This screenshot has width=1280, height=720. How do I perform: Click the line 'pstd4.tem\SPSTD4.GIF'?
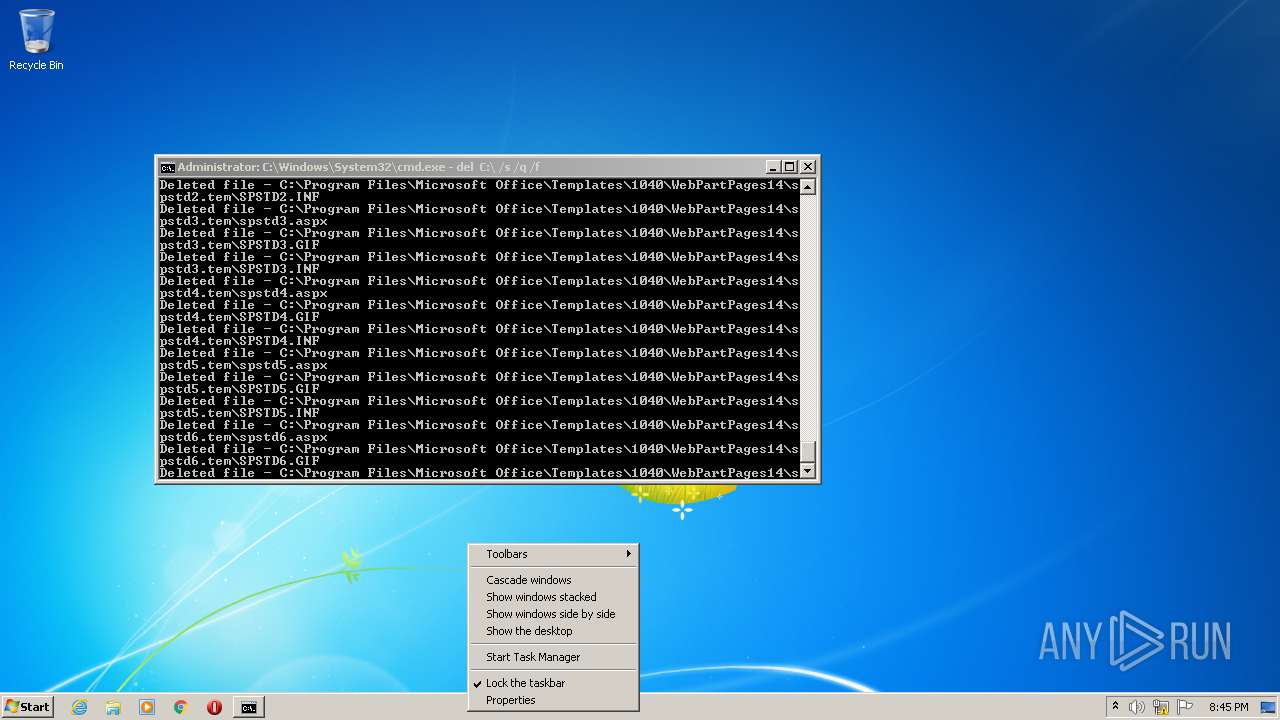click(240, 317)
